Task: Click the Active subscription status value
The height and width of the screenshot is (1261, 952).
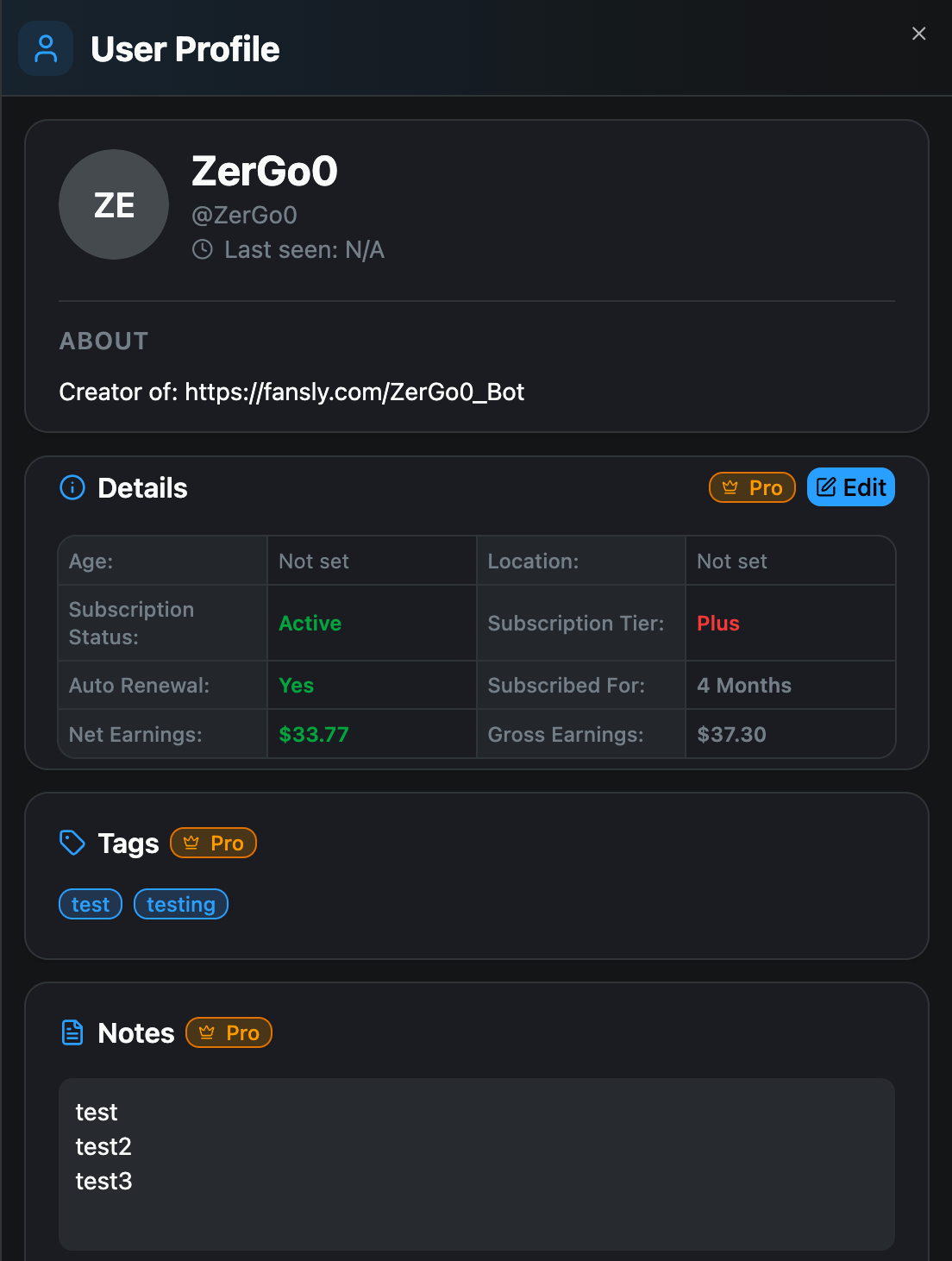Action: point(310,623)
